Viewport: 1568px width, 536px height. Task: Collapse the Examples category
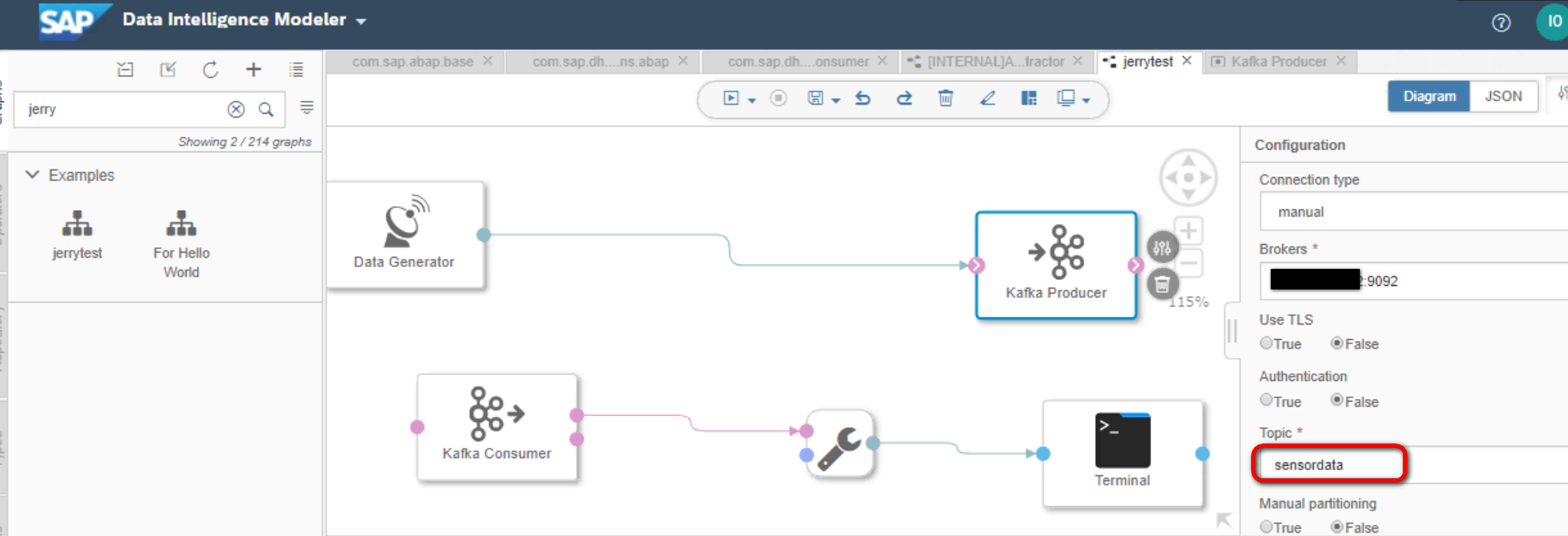(x=33, y=175)
